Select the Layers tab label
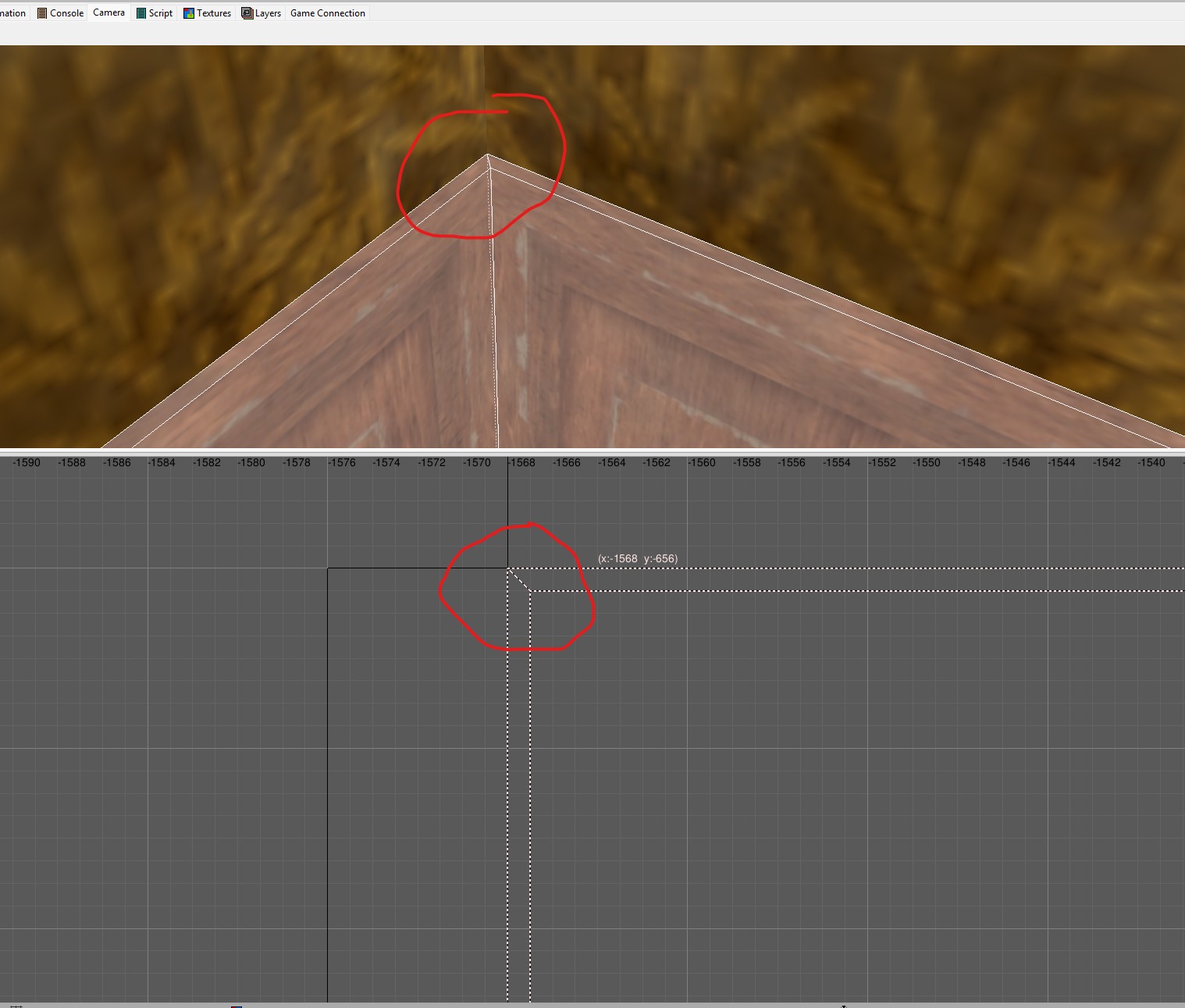 click(268, 13)
